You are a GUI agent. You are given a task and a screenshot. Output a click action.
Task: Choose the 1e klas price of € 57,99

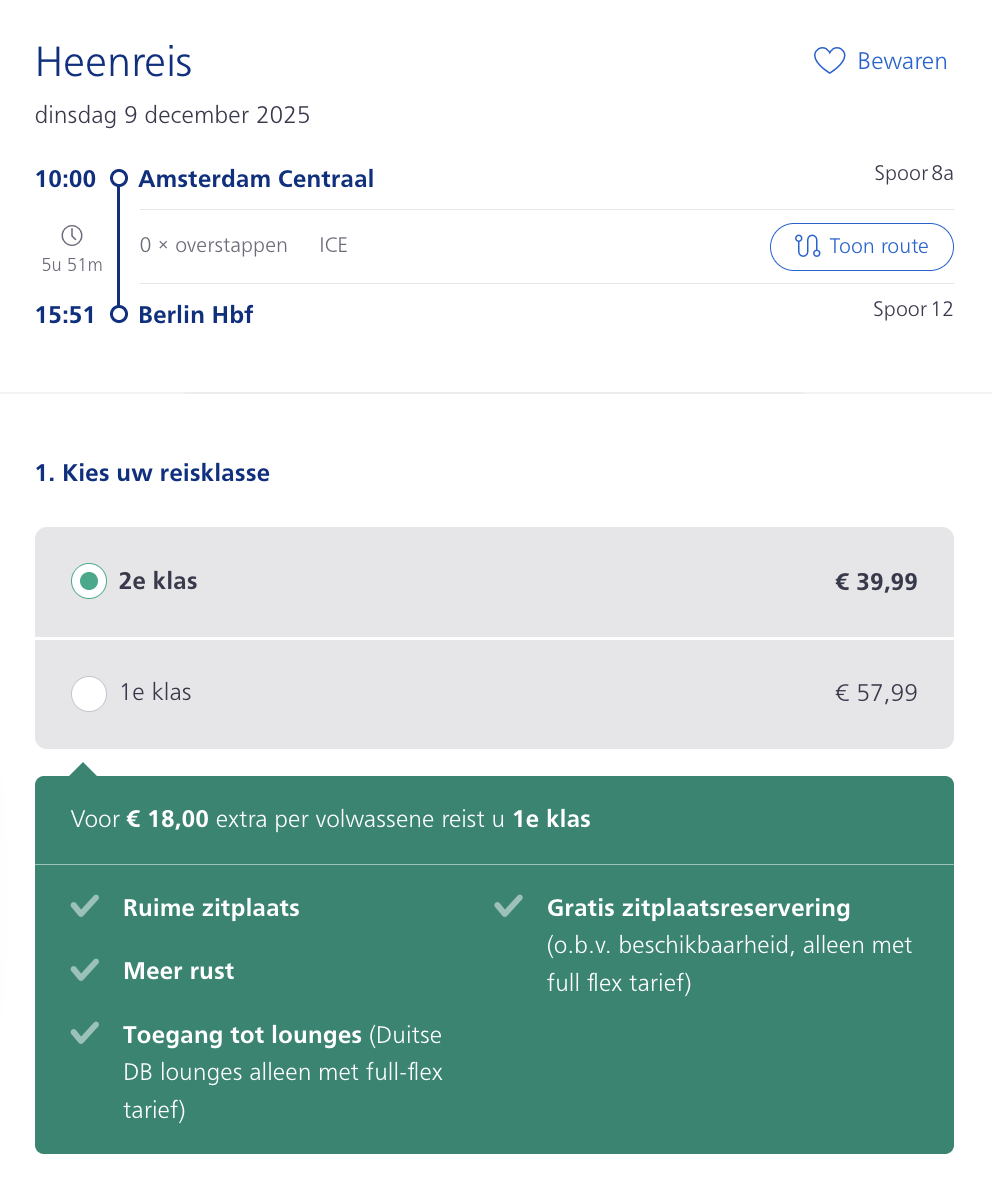coord(876,693)
